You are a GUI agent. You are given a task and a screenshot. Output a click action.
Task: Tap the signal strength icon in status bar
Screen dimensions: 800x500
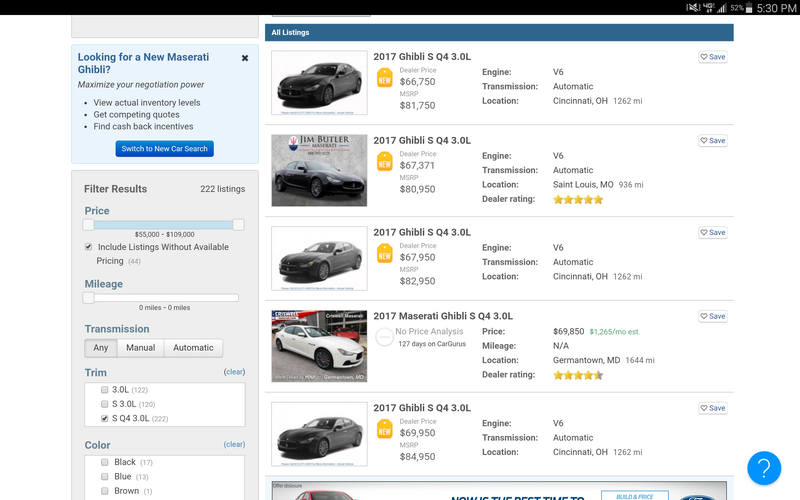click(x=722, y=8)
